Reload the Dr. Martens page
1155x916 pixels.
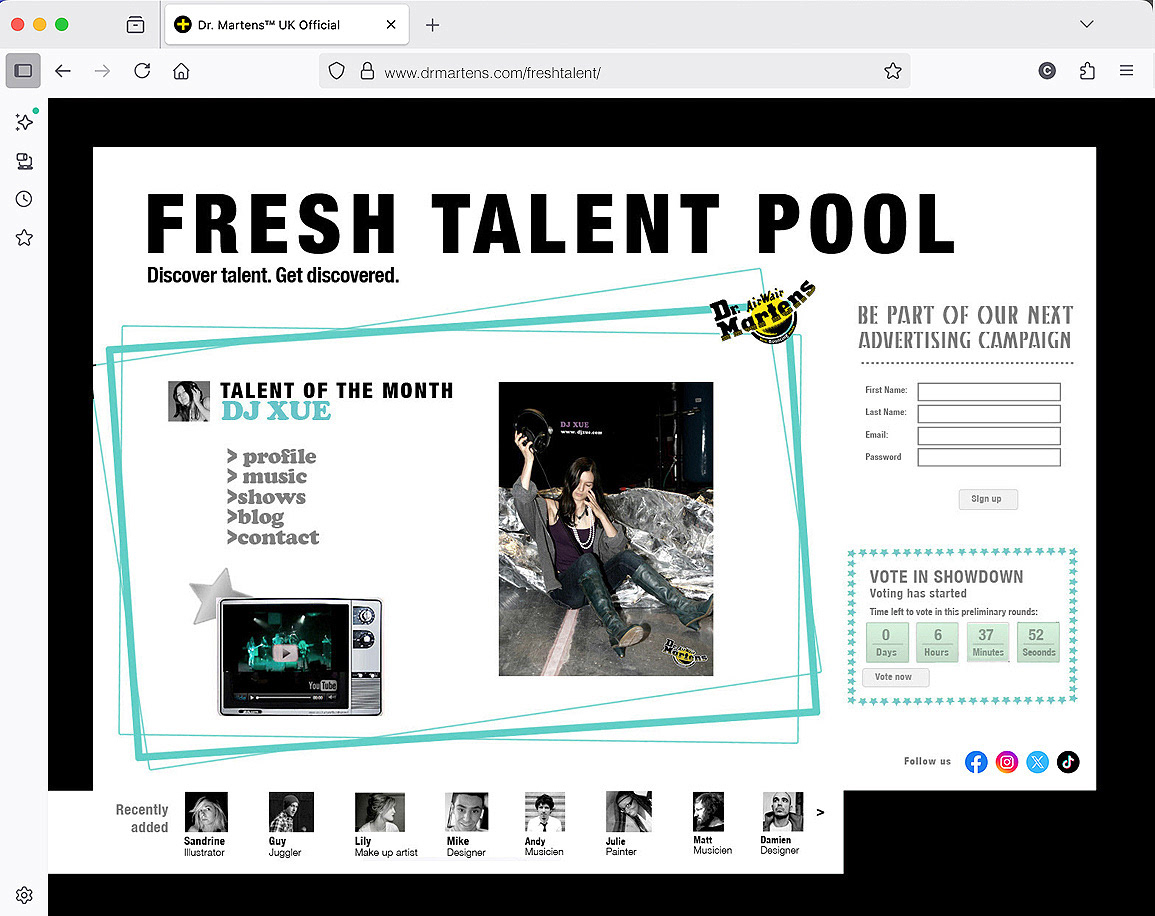[142, 71]
